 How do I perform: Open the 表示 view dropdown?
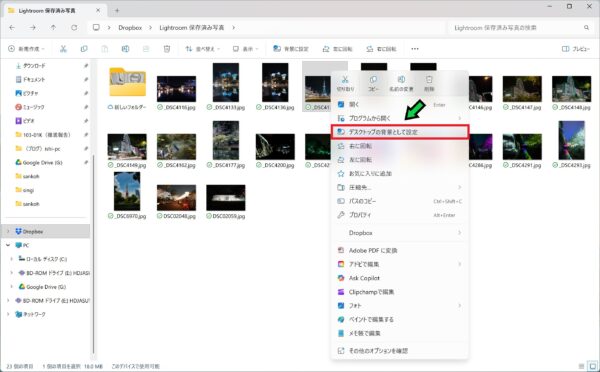pos(245,49)
